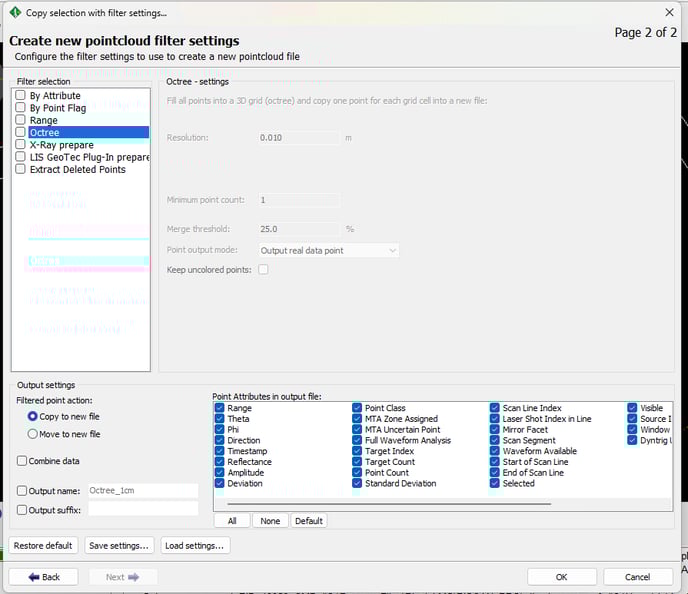Uncheck the Reflectance point attribute

[x=220, y=462]
